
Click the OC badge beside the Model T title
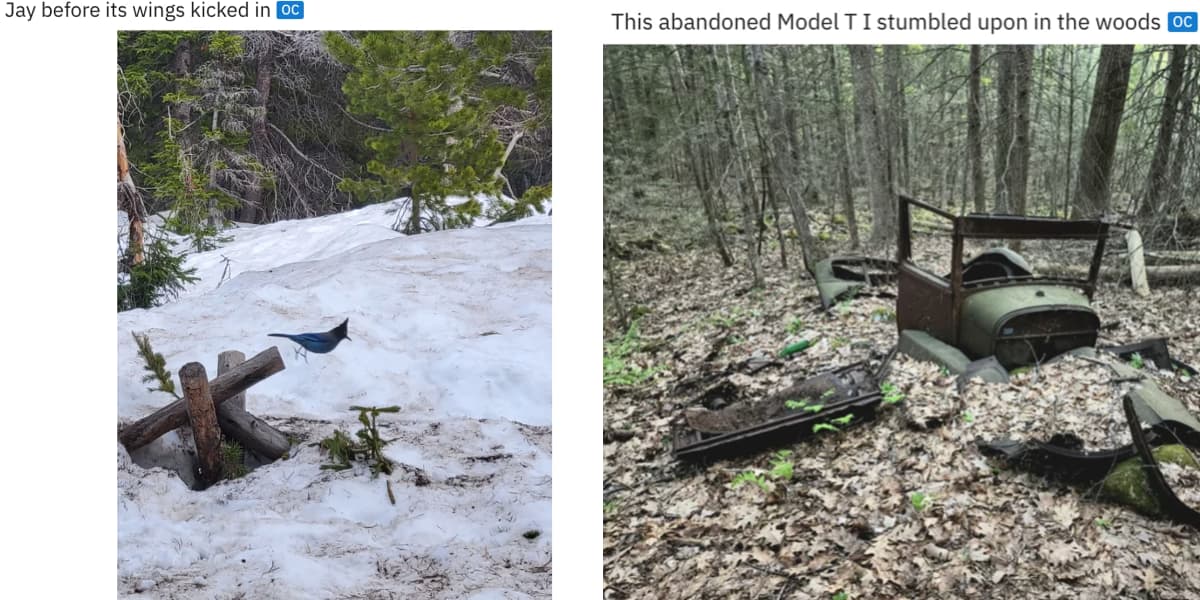pyautogui.click(x=1182, y=22)
